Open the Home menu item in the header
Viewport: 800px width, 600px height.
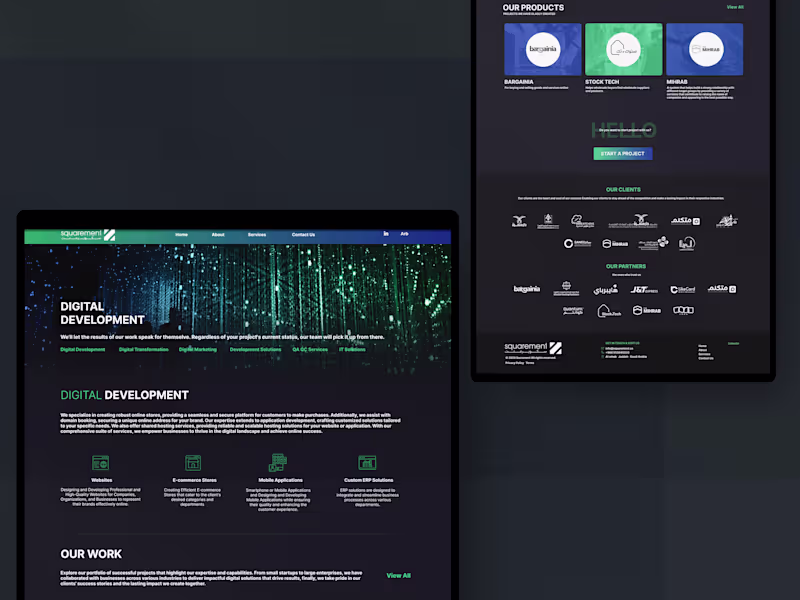point(182,235)
